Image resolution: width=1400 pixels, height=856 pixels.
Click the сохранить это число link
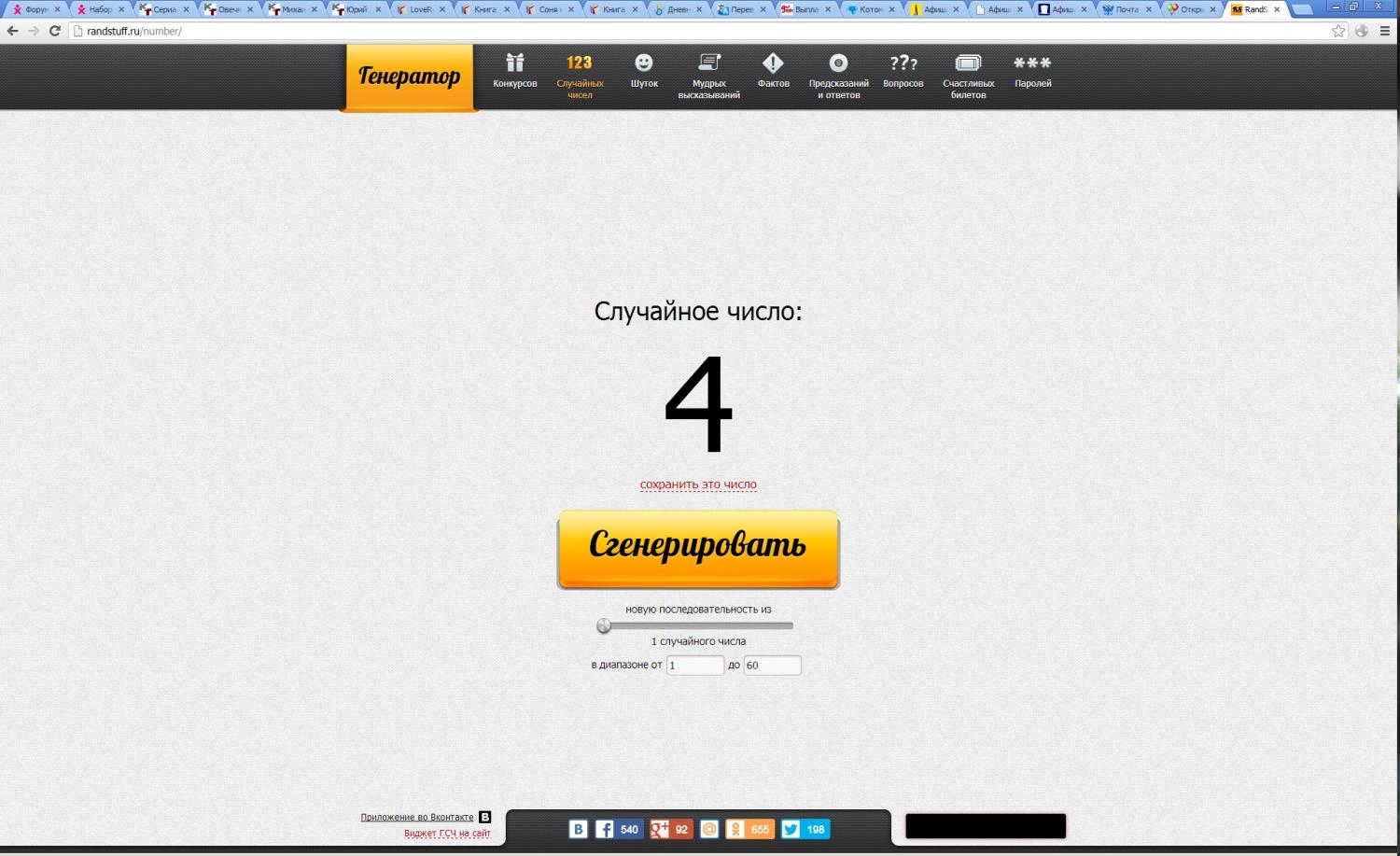coord(698,484)
